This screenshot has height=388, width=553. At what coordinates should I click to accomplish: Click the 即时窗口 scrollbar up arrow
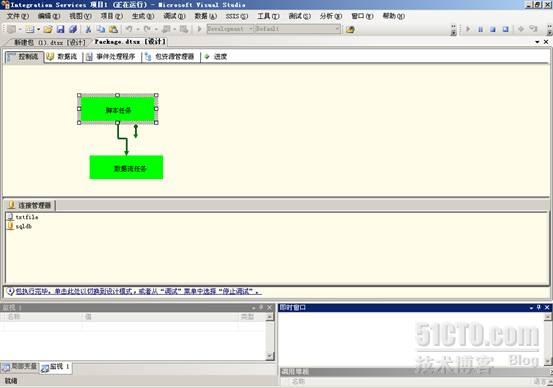(548, 317)
